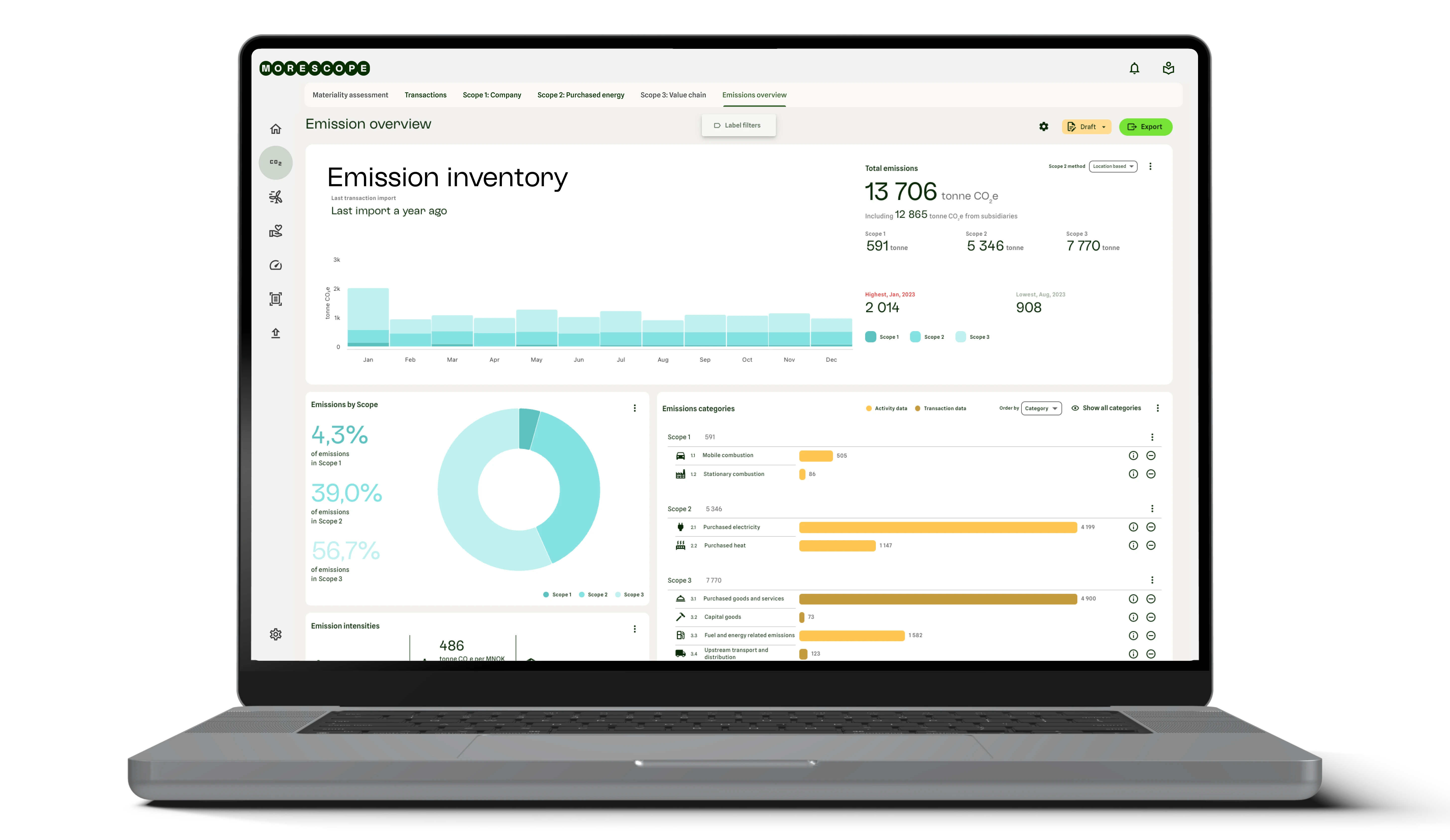This screenshot has width=1450, height=840.
Task: Open the speedometer gauge sidebar icon
Action: click(276, 265)
